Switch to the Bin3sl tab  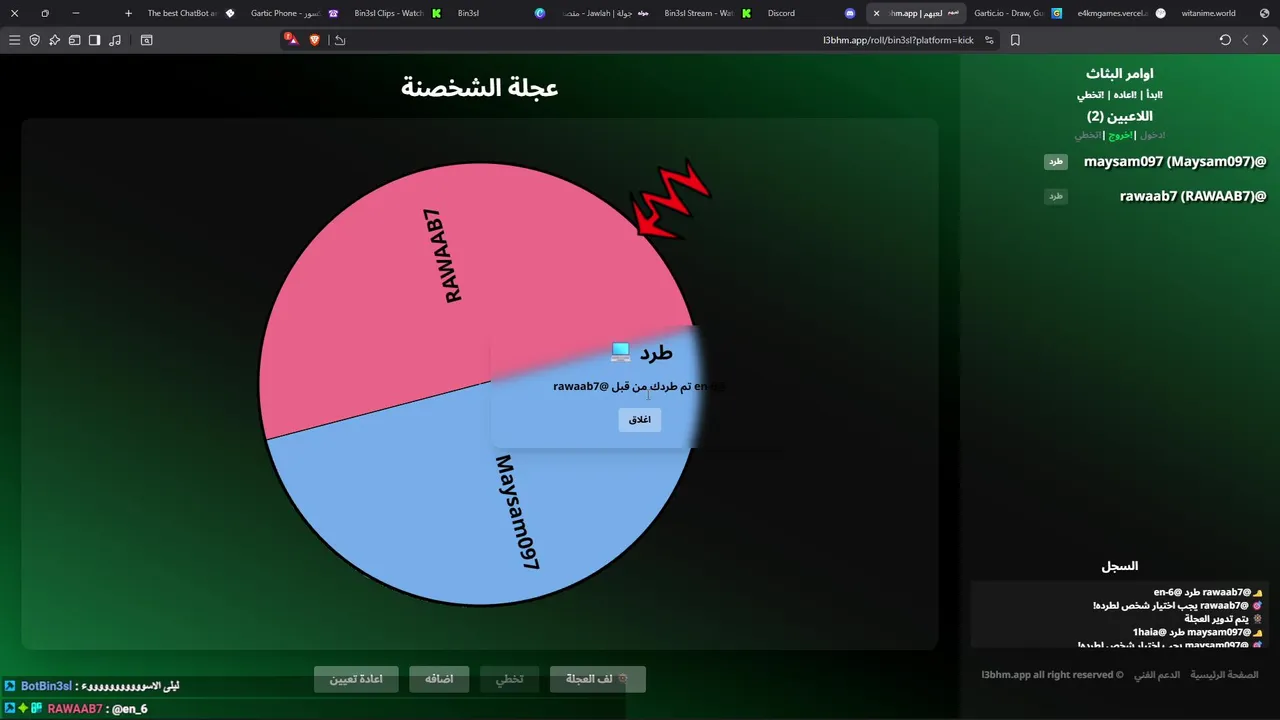(x=500, y=13)
